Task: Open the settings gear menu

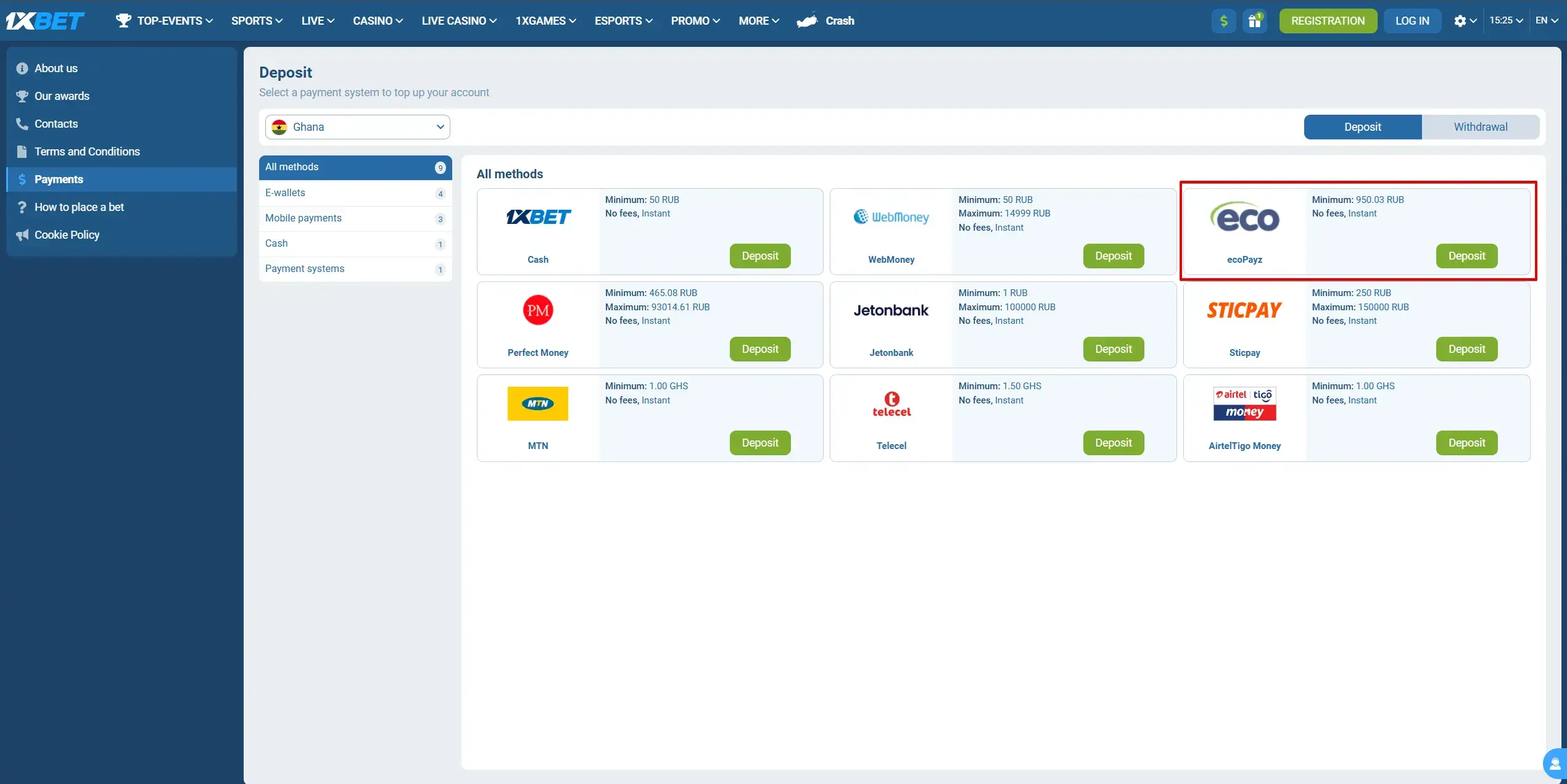Action: pos(1463,20)
